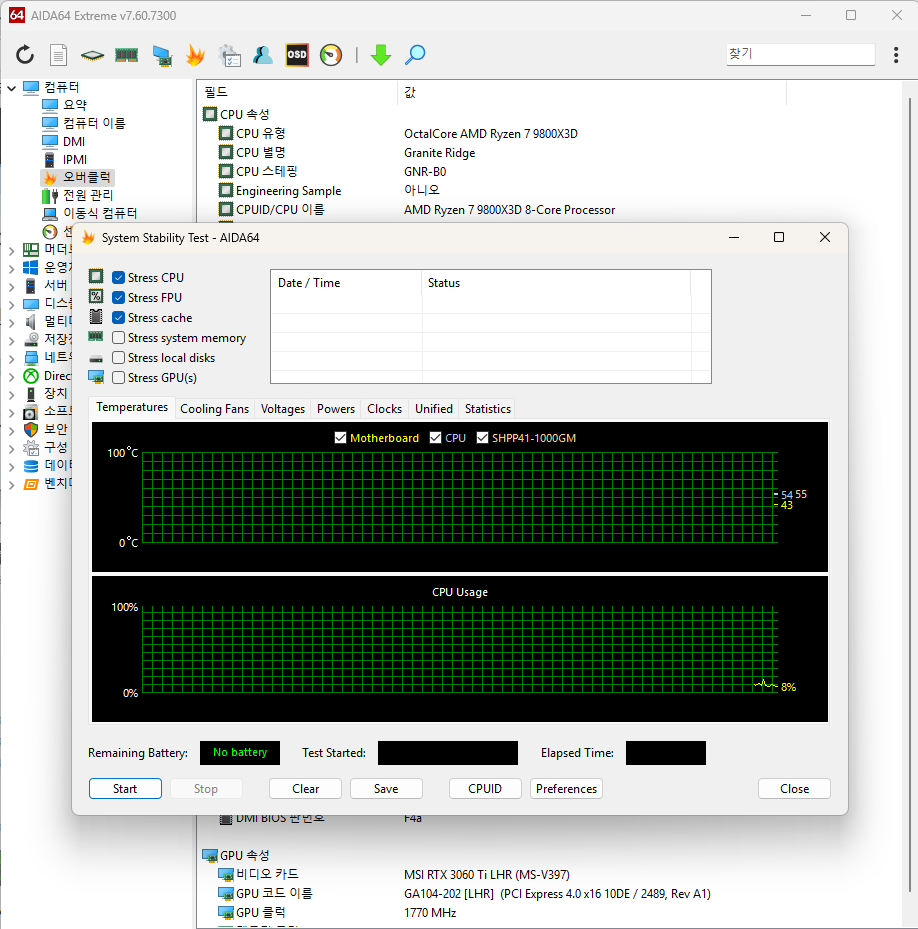Image resolution: width=918 pixels, height=929 pixels.
Task: Open the monitor diagnostics toolbar icon
Action: 162,55
